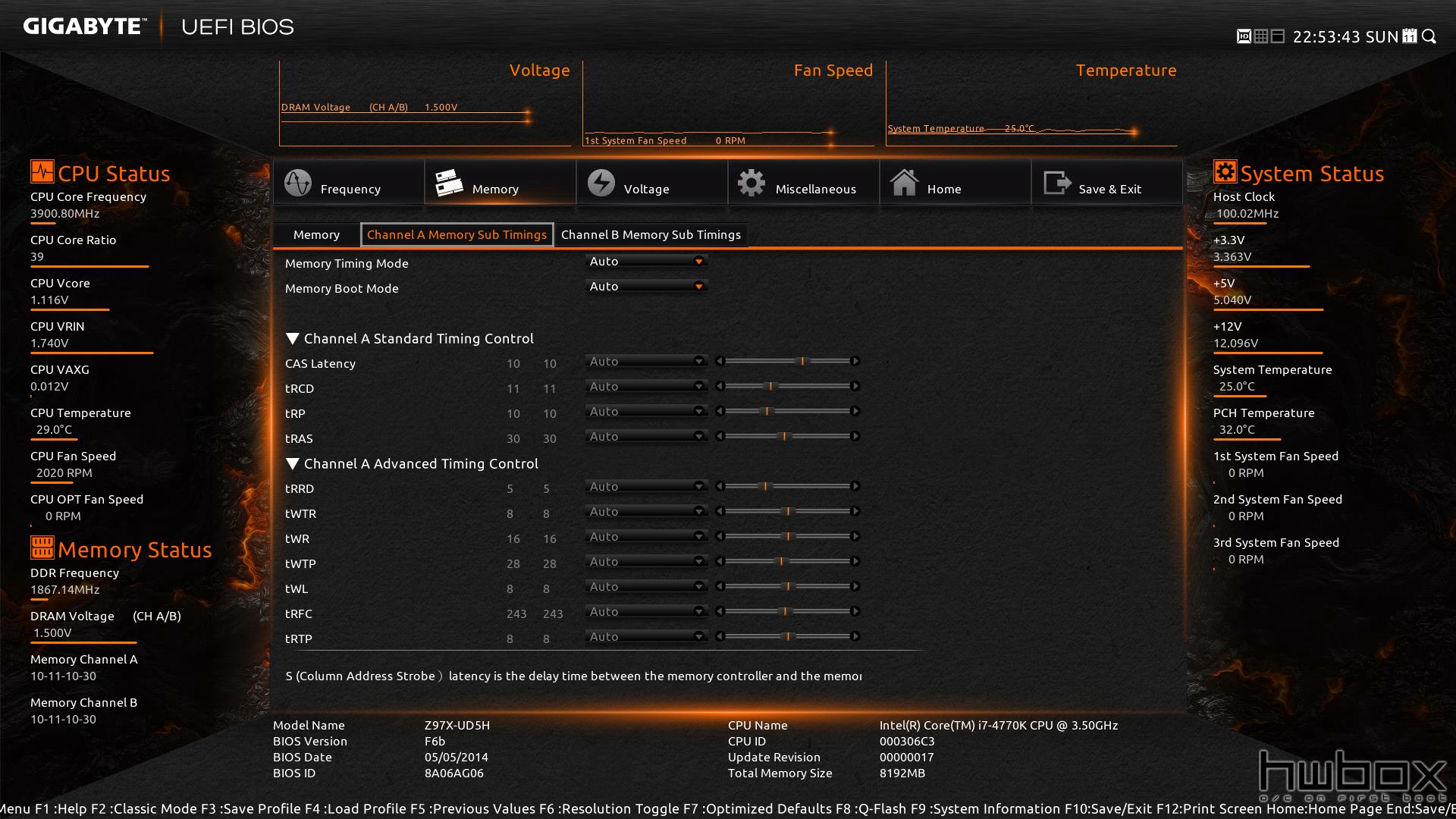This screenshot has width=1456, height=819.
Task: Open the Miscellaneous main tab
Action: pos(804,183)
